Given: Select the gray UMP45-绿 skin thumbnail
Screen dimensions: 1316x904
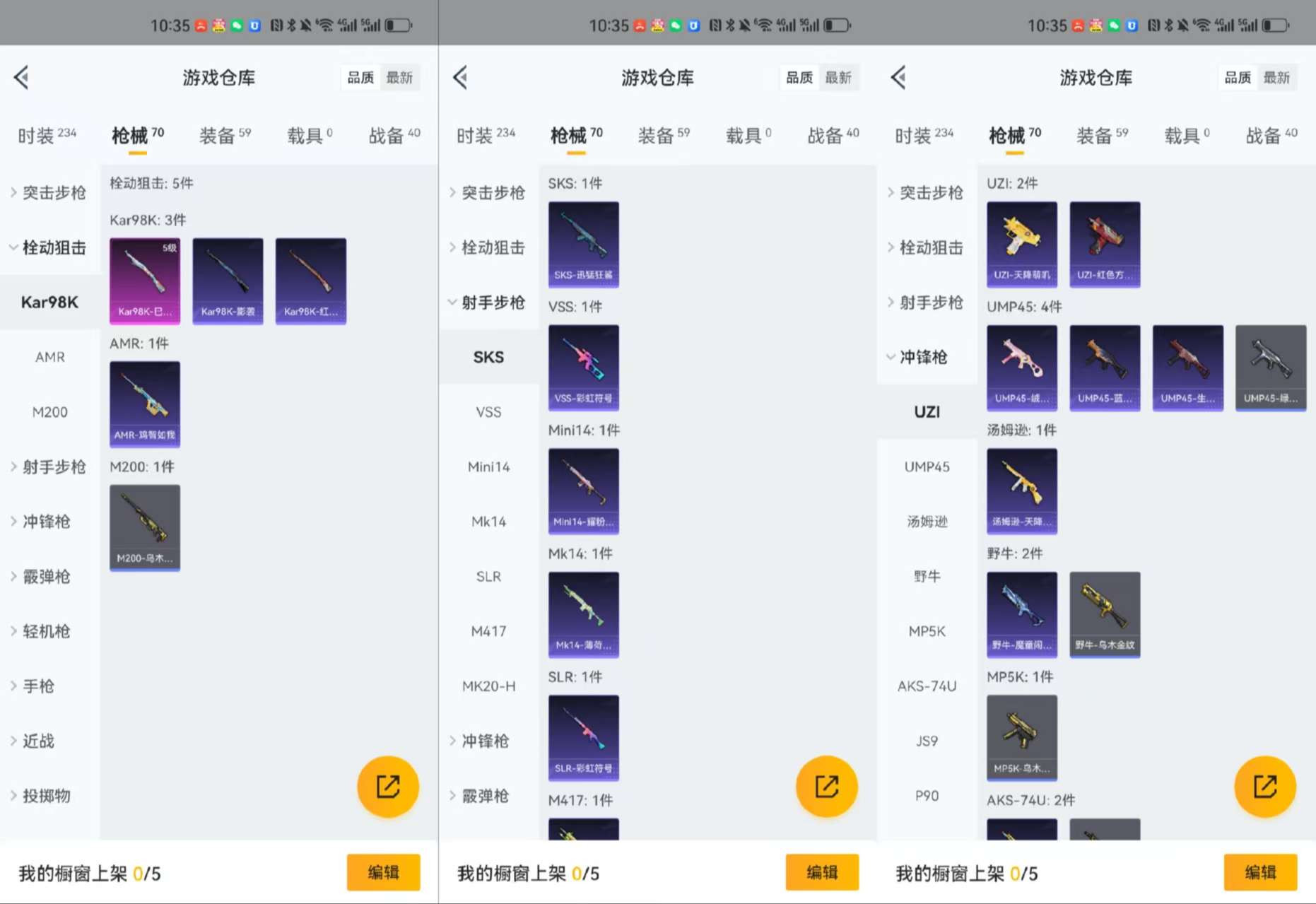Looking at the screenshot, I should [x=1271, y=368].
